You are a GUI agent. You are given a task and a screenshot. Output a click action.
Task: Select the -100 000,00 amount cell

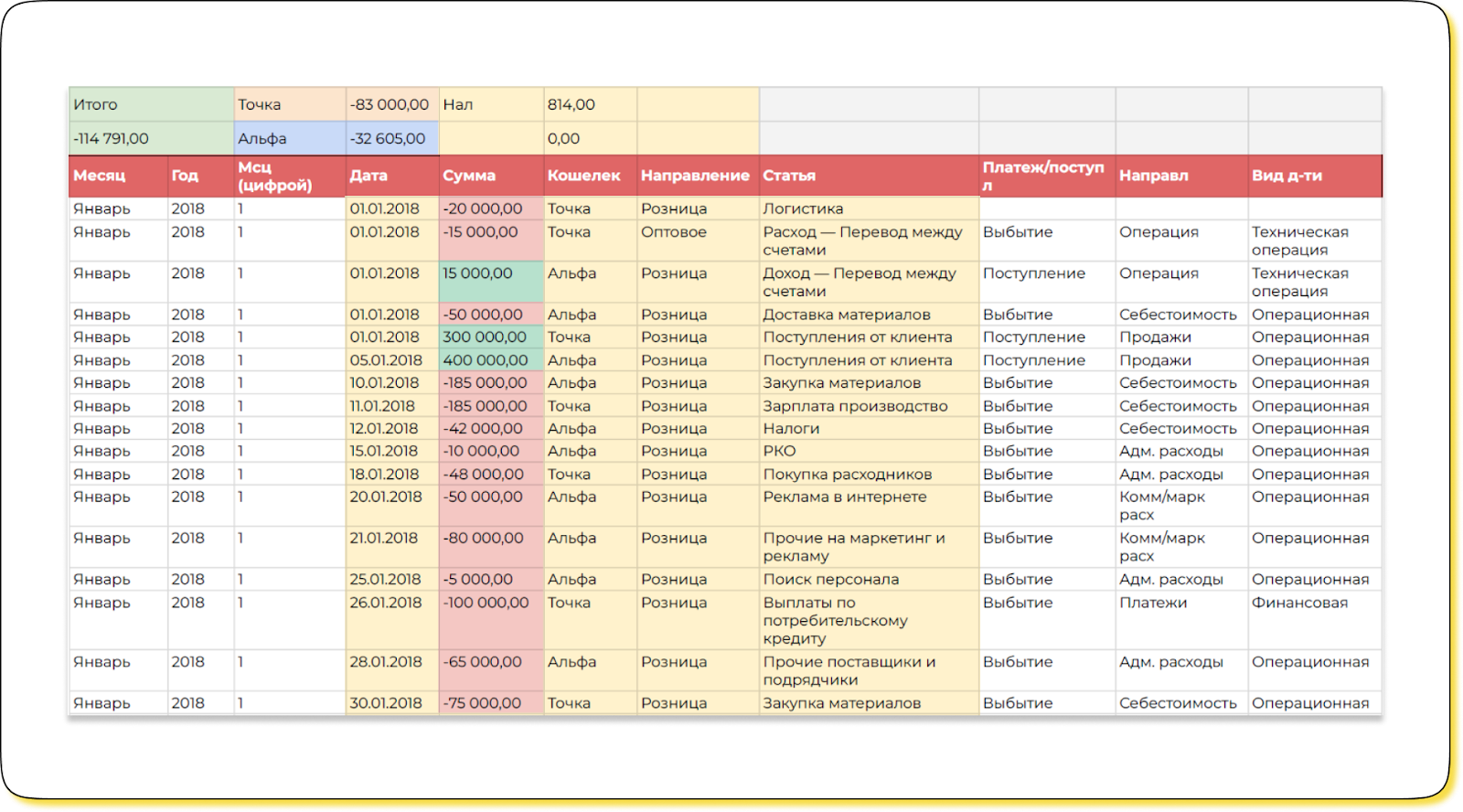tap(486, 603)
